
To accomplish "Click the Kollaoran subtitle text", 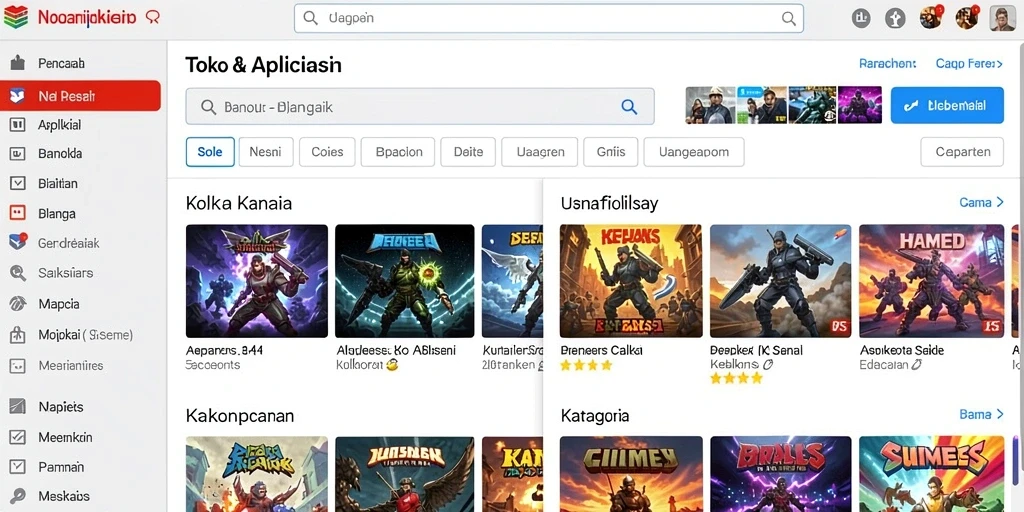I will tap(359, 365).
